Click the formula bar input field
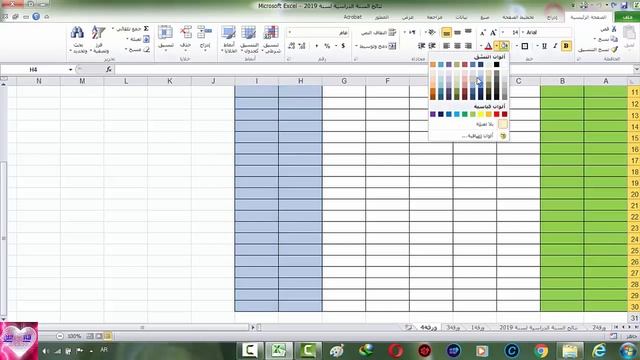The image size is (640, 360). [x=373, y=70]
